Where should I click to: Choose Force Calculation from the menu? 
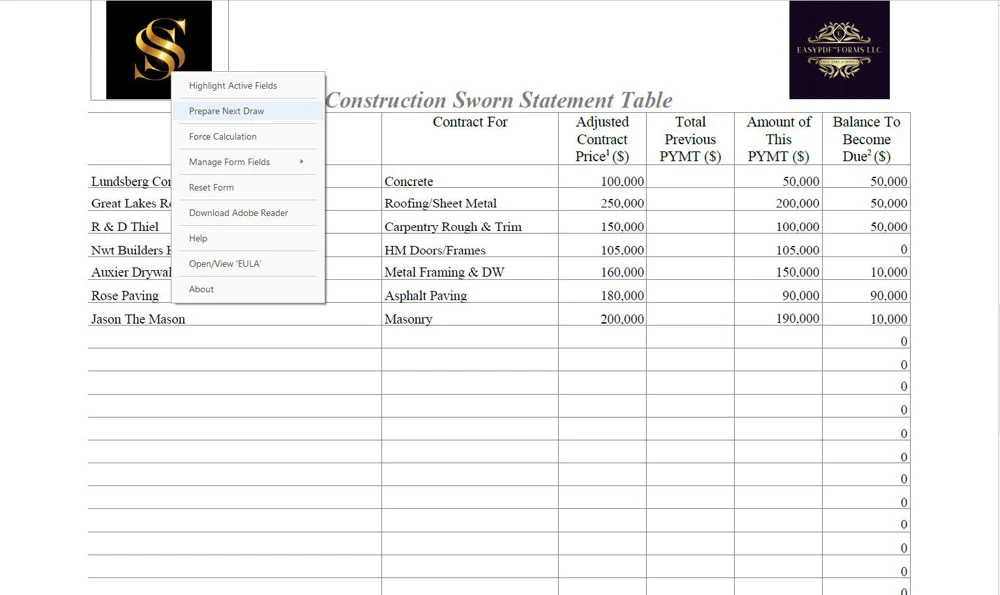(x=222, y=136)
